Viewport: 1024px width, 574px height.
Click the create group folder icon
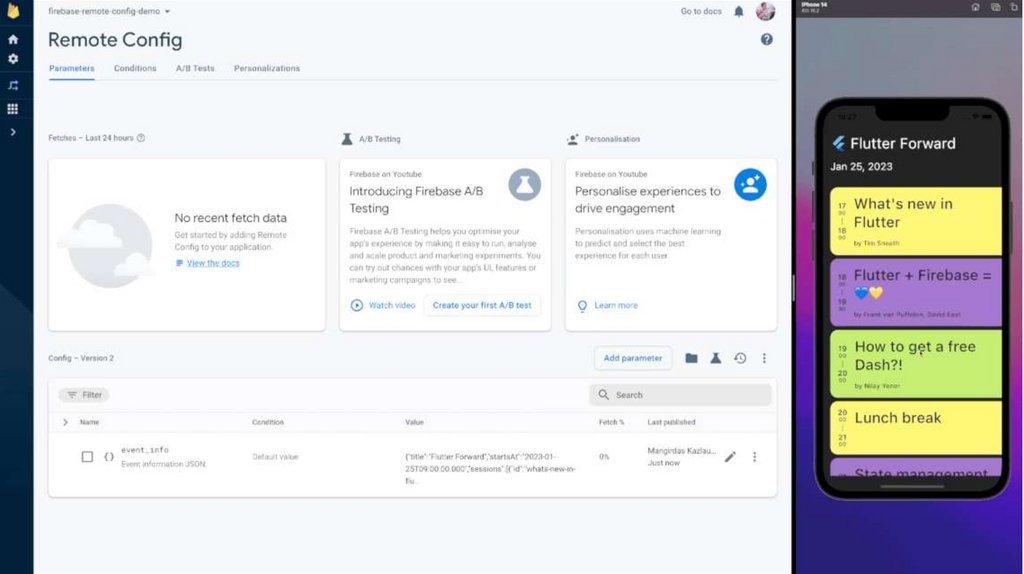tap(692, 358)
